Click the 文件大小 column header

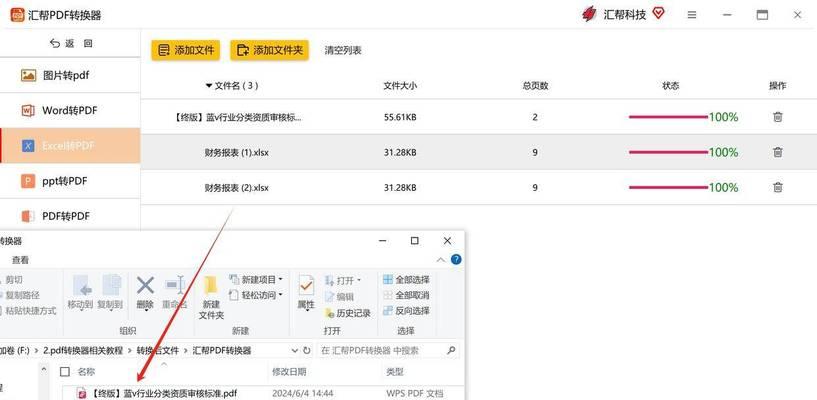(400, 86)
